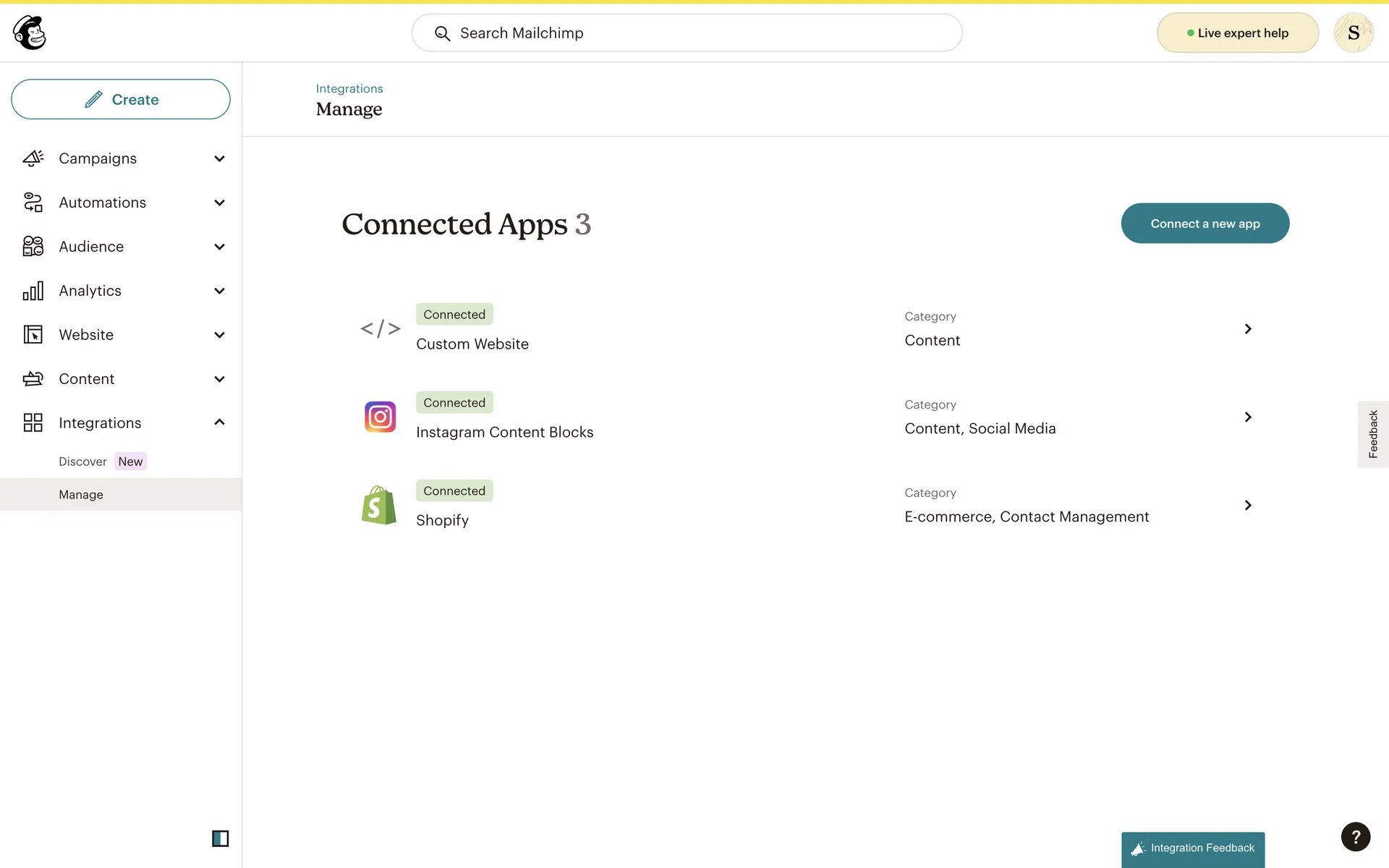
Task: Click the Mailchimp Freddie logo
Action: (x=30, y=33)
